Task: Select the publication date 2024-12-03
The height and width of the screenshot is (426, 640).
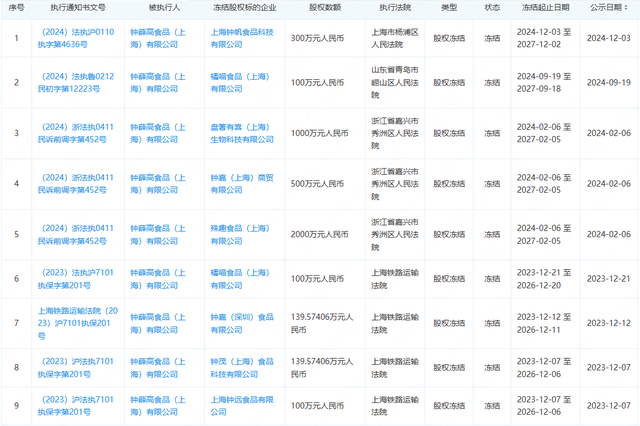Action: 609,38
